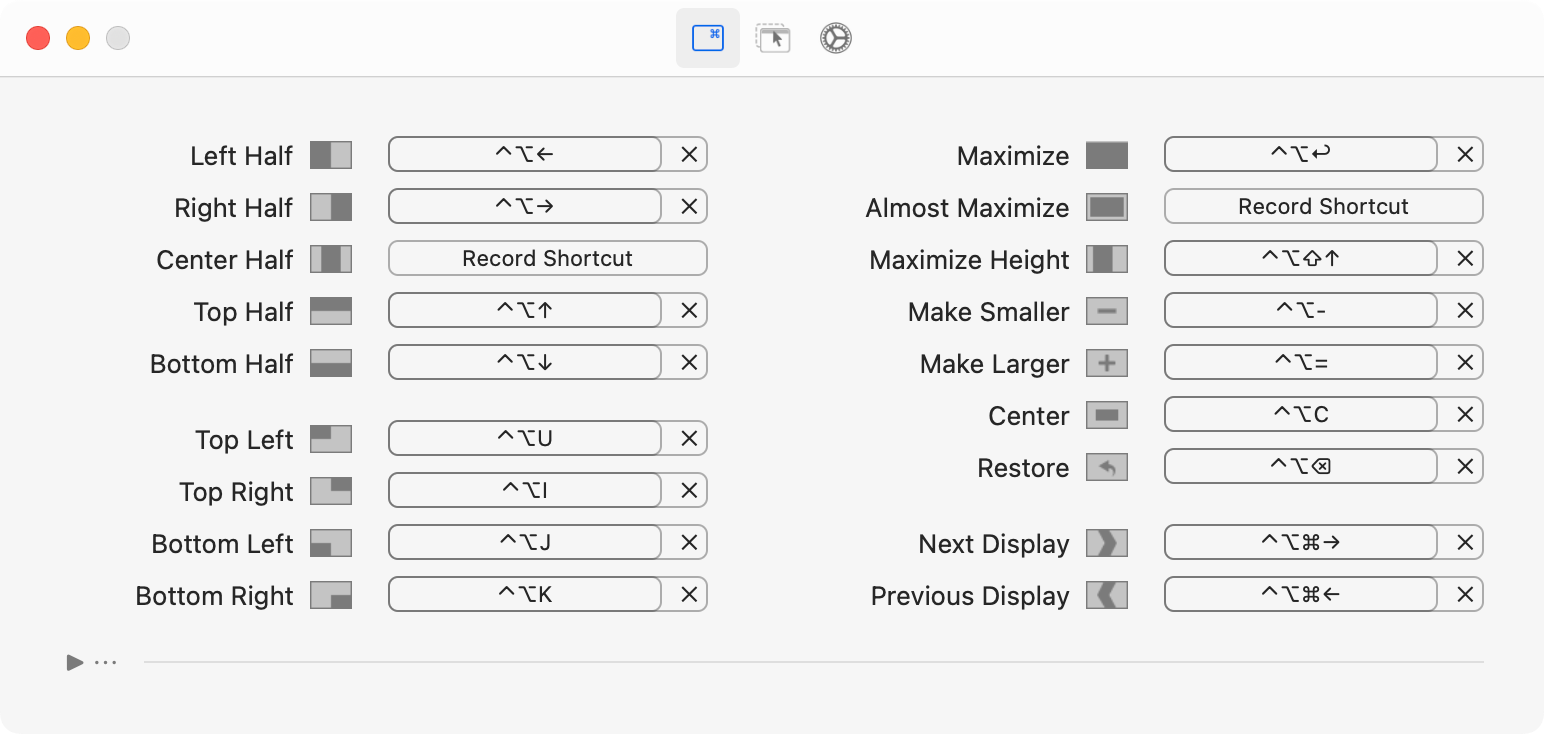Open the keyboard shortcuts tab in toolbar
The width and height of the screenshot is (1544, 734).
point(708,38)
